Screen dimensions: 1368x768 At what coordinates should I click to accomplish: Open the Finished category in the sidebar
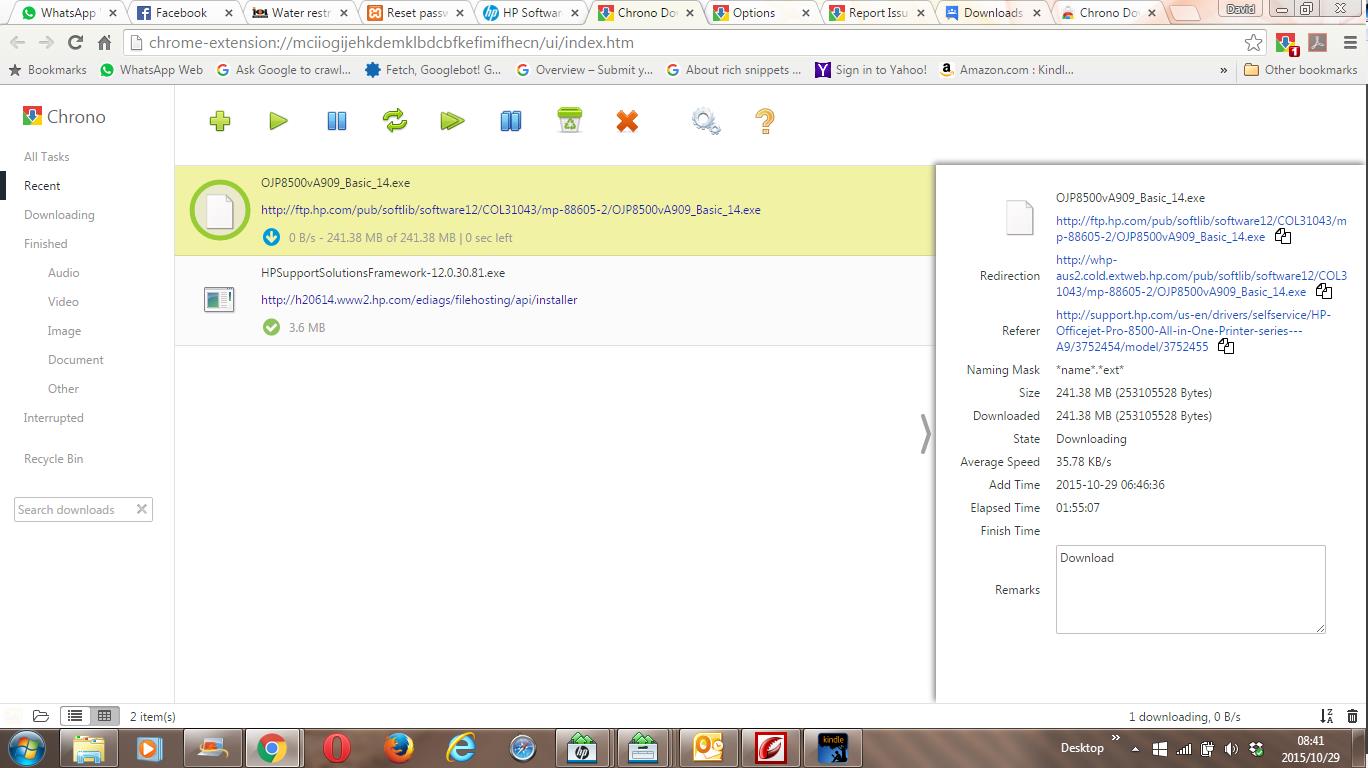tap(46, 243)
